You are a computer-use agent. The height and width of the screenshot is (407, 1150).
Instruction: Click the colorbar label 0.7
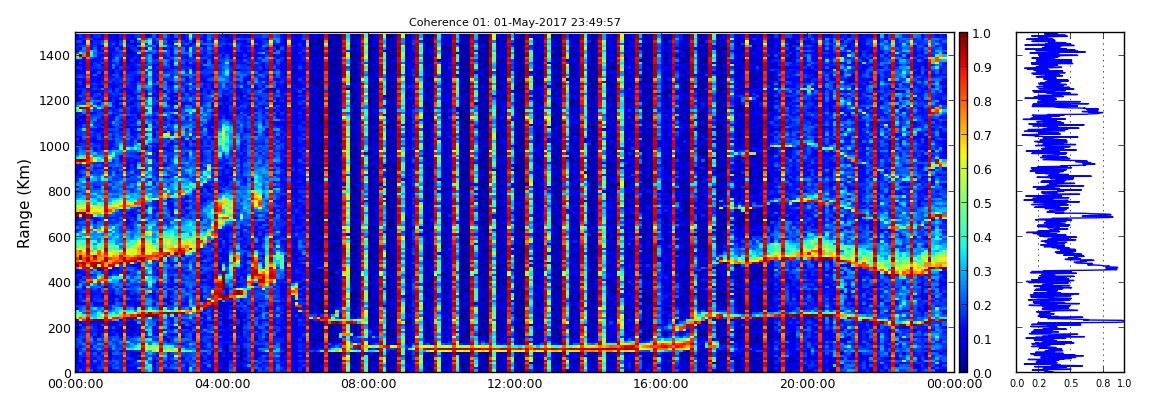pyautogui.click(x=981, y=136)
